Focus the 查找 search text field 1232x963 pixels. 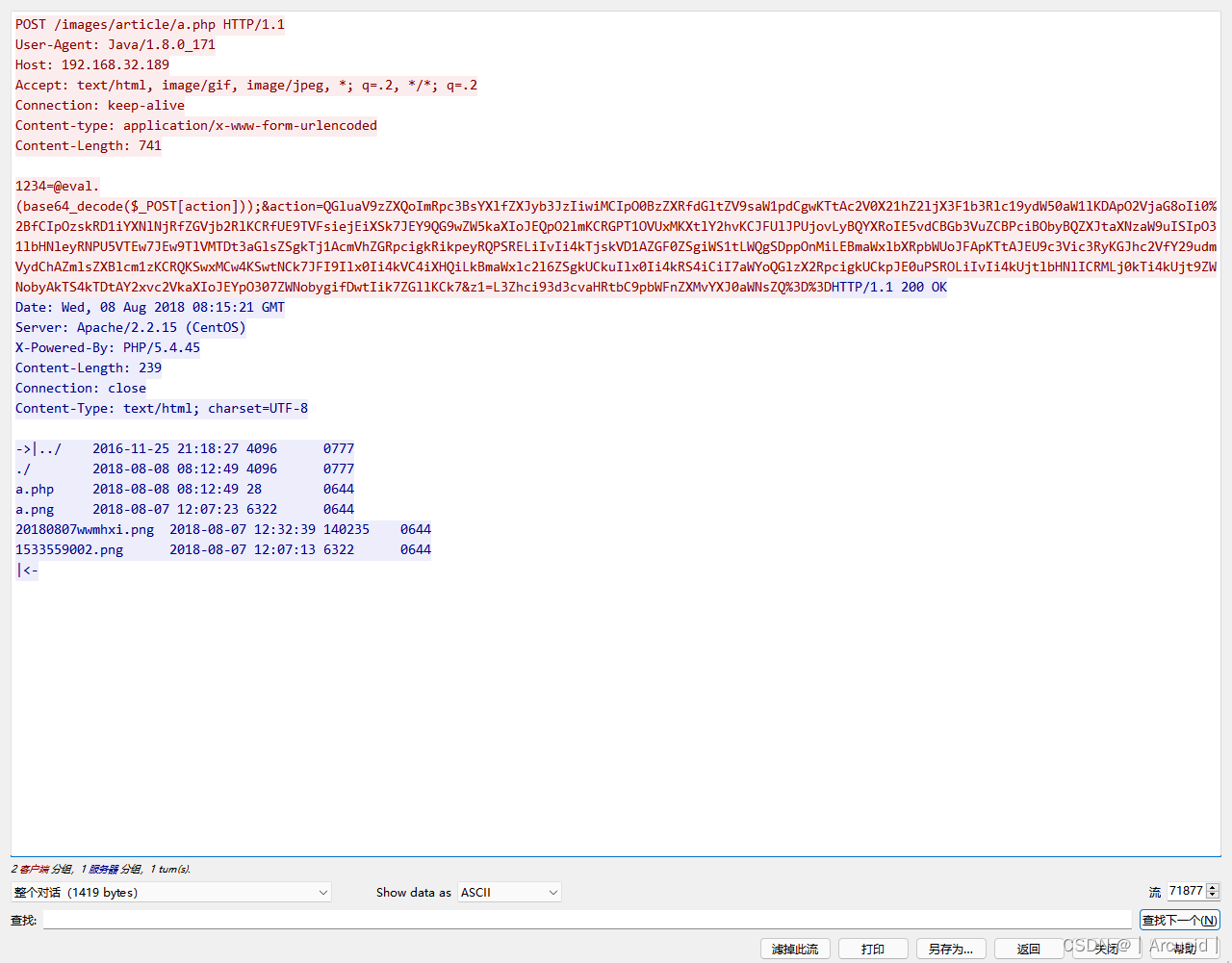pyautogui.click(x=587, y=921)
